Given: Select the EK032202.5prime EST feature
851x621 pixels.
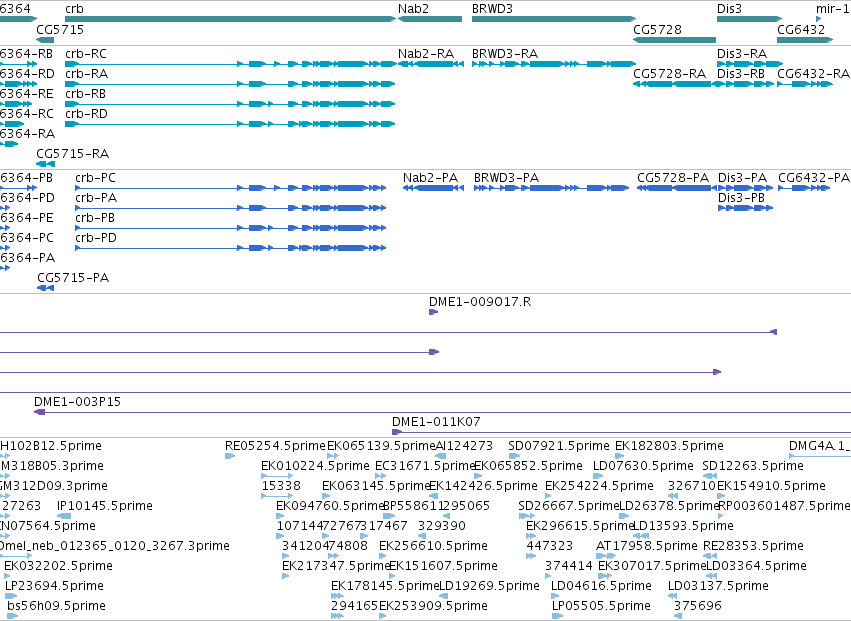Looking at the screenshot, I should [8, 576].
